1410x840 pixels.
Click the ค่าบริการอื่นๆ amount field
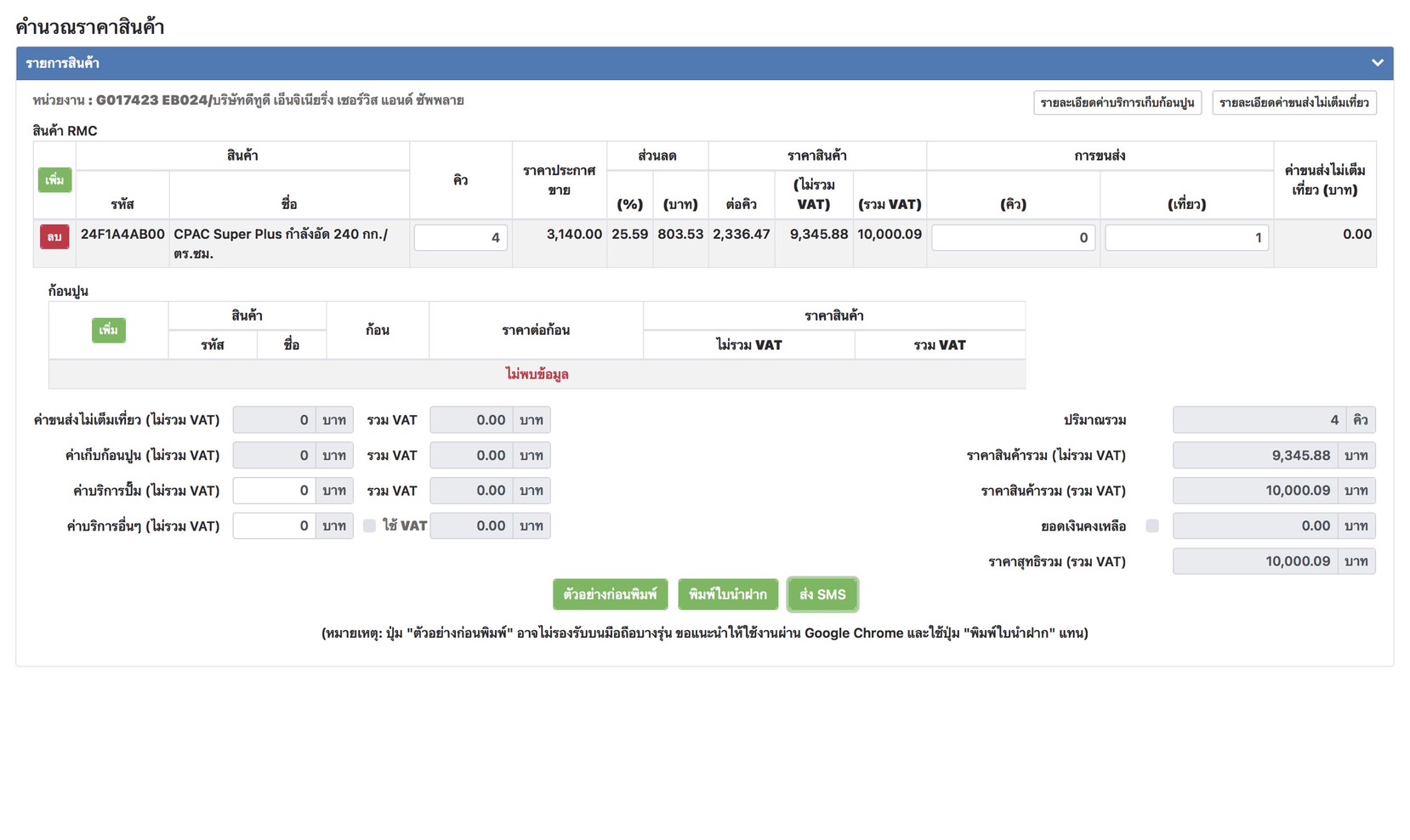[274, 526]
